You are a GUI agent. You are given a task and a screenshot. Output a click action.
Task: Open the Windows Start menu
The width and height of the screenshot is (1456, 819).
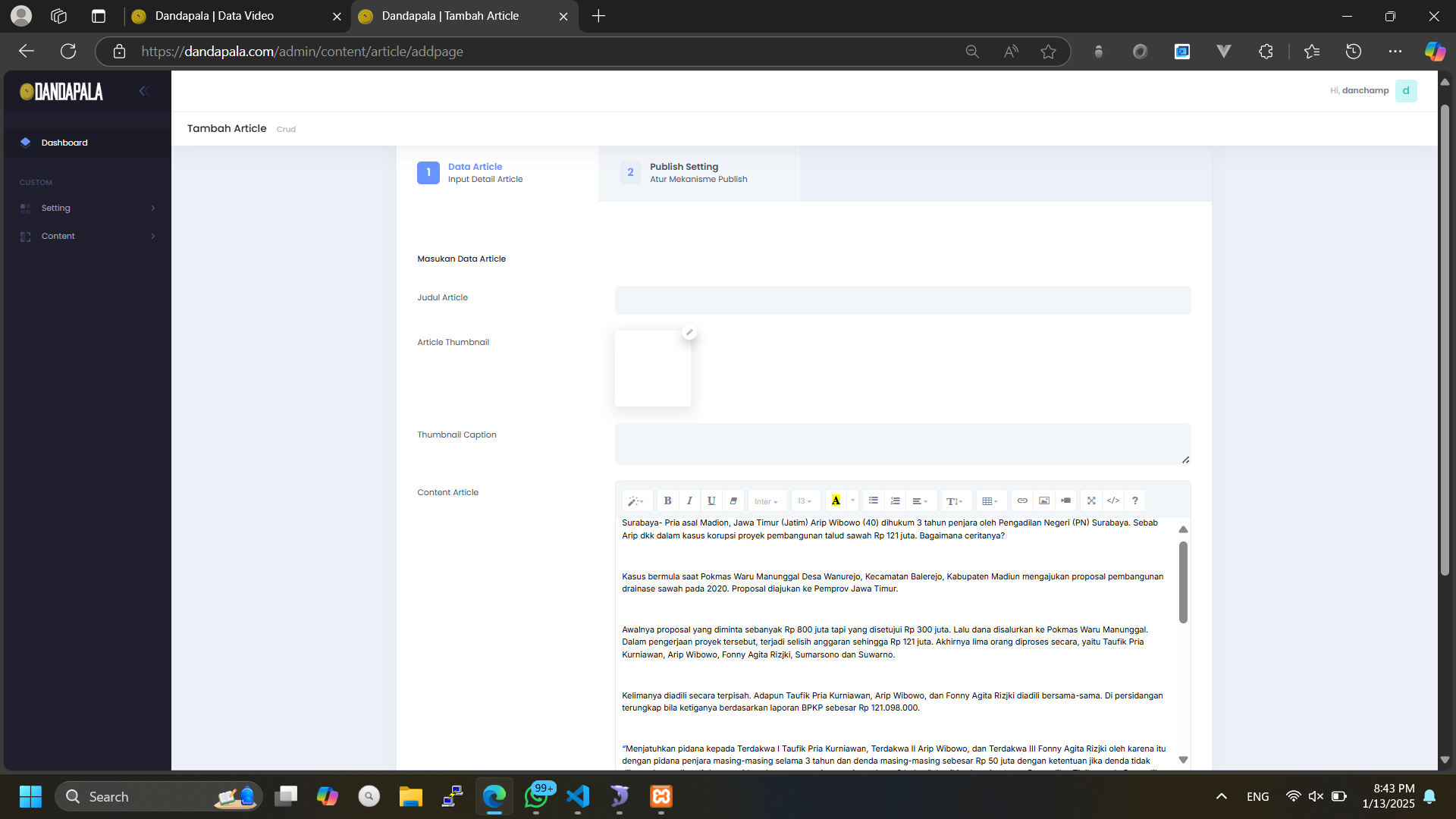[x=30, y=797]
